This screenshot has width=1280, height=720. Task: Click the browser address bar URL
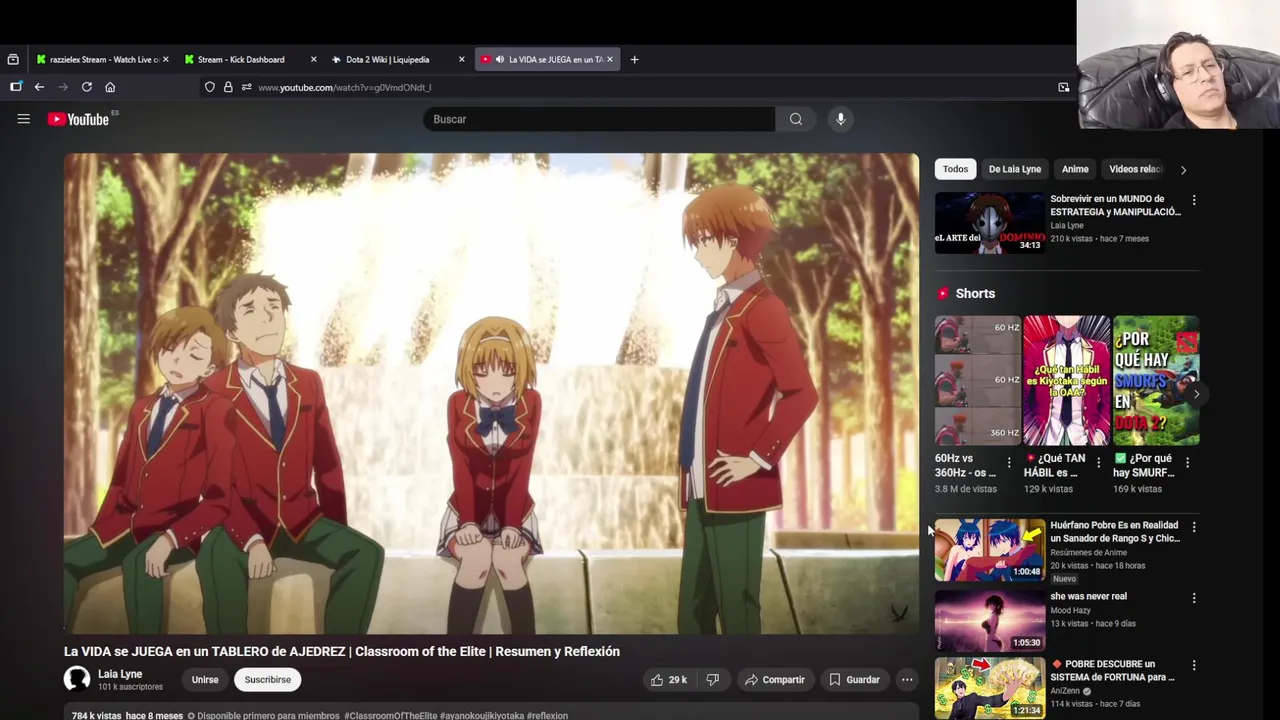[x=345, y=87]
